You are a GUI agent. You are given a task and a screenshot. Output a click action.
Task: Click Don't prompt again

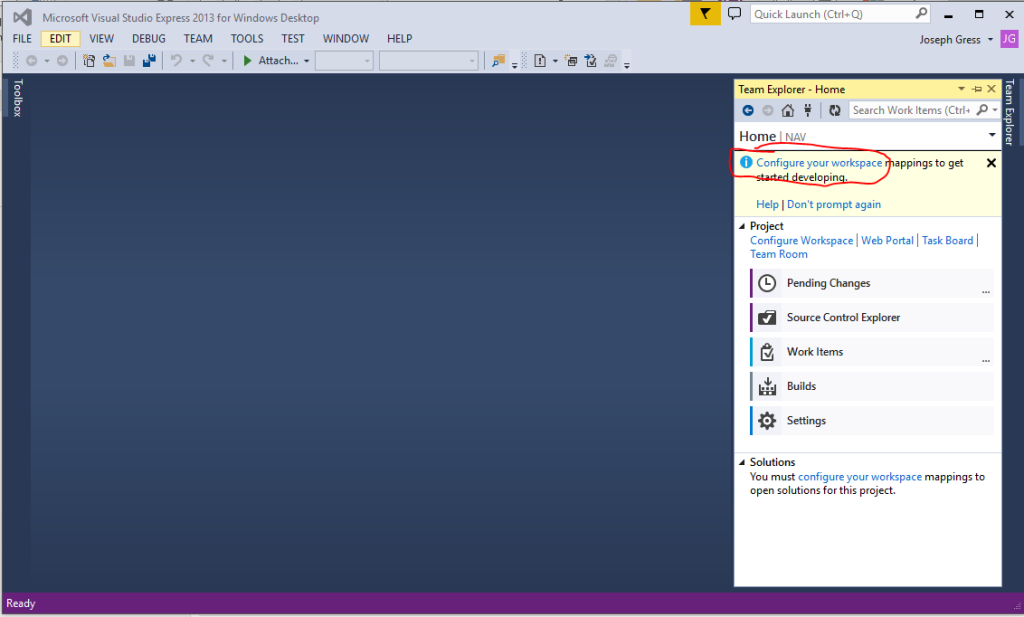[834, 204]
